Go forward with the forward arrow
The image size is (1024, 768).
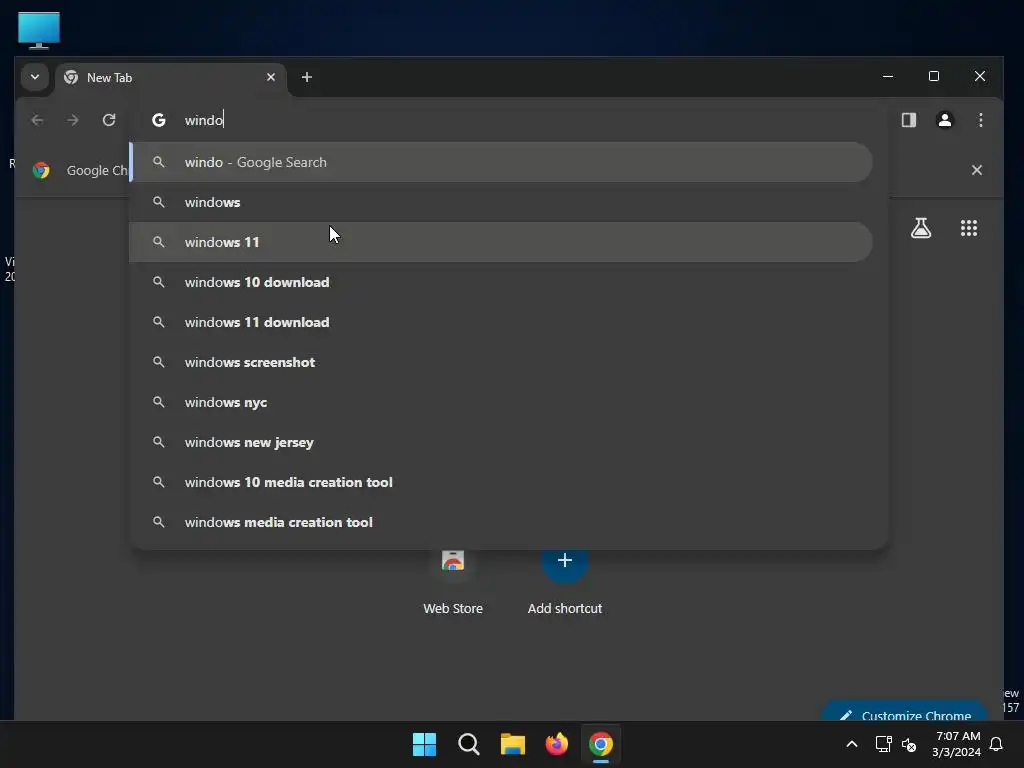point(73,120)
